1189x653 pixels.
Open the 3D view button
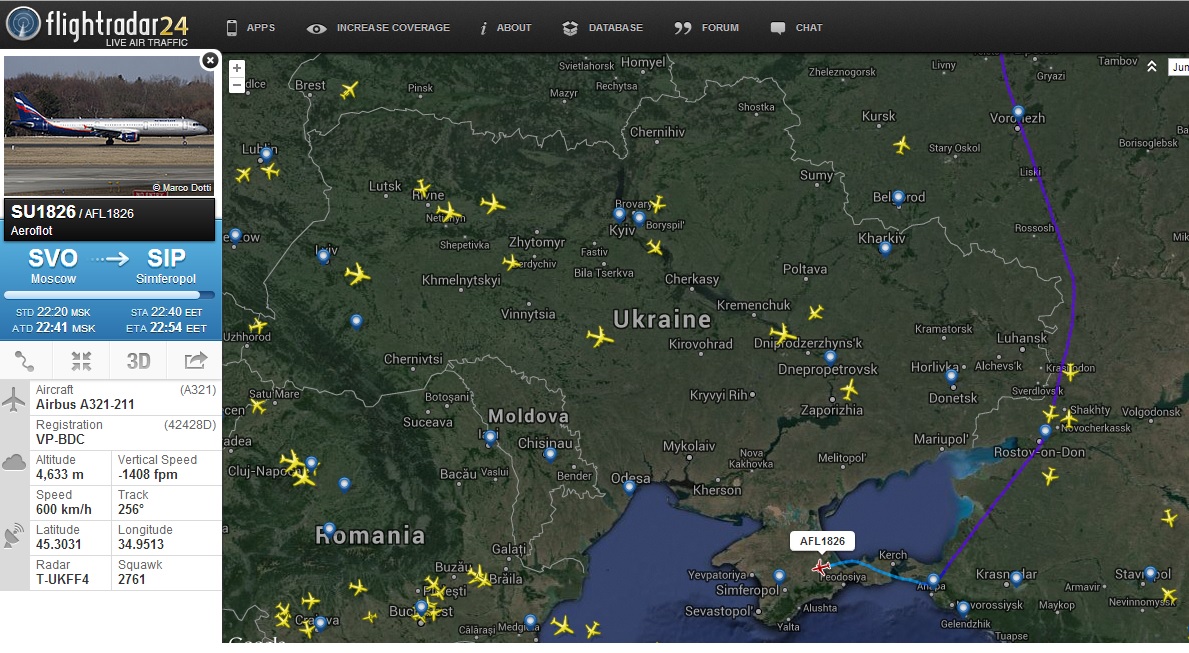pos(138,361)
